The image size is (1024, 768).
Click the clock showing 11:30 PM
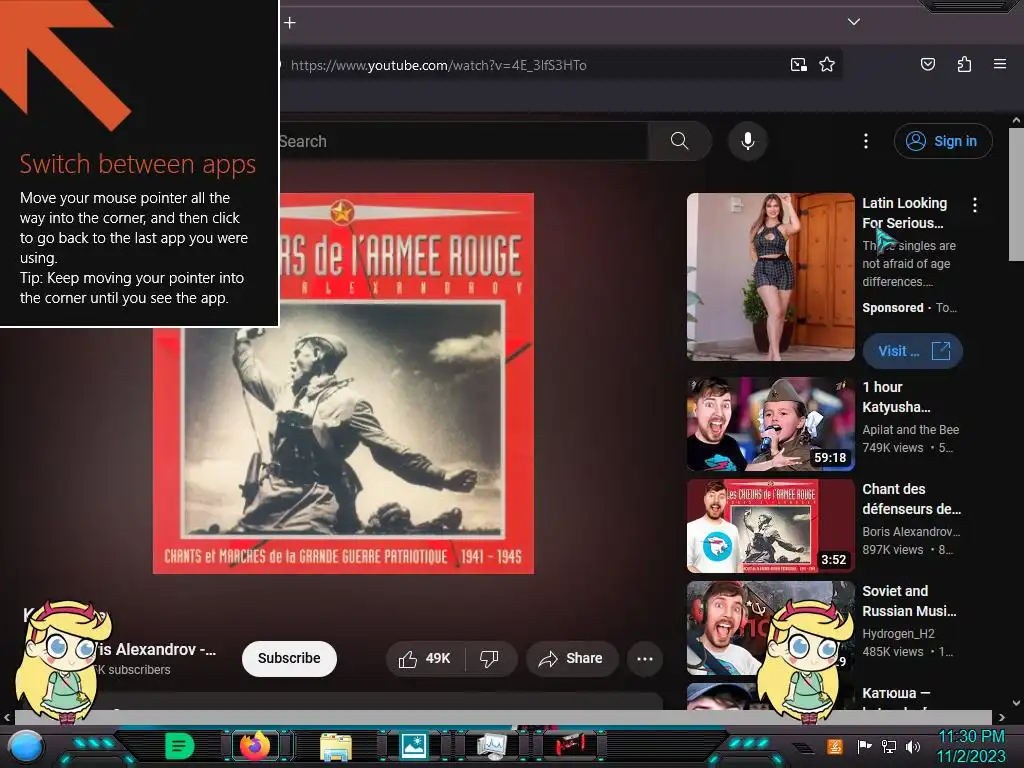click(x=971, y=737)
